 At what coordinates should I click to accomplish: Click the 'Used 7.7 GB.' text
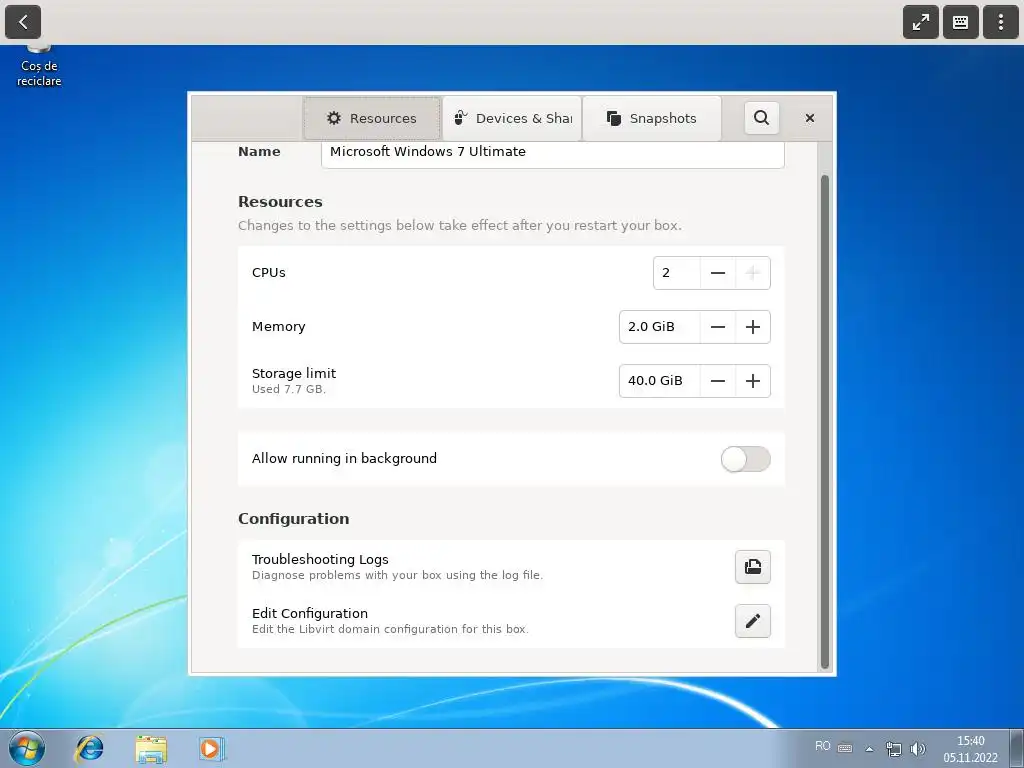point(289,389)
